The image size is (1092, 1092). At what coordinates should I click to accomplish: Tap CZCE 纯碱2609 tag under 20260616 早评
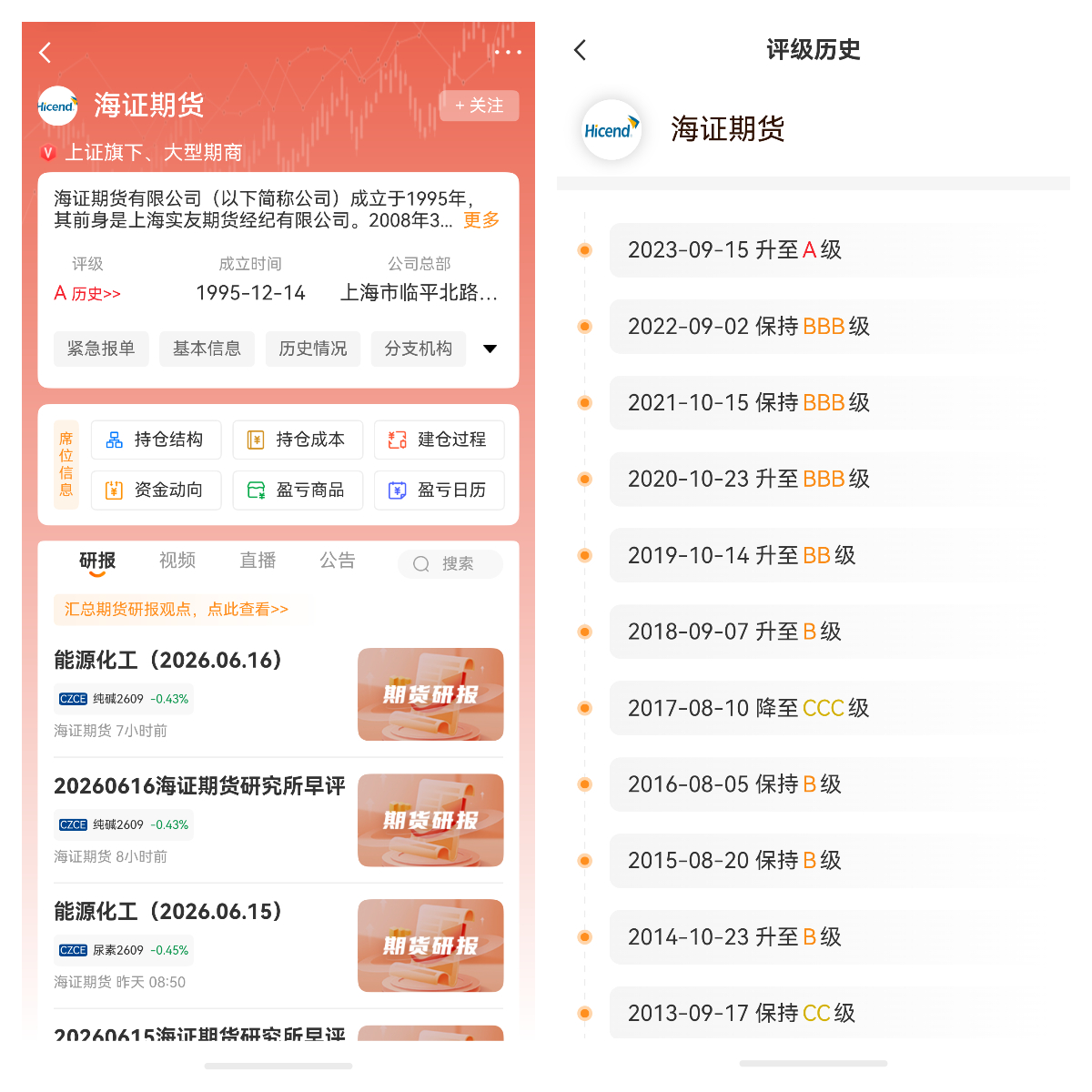(124, 824)
